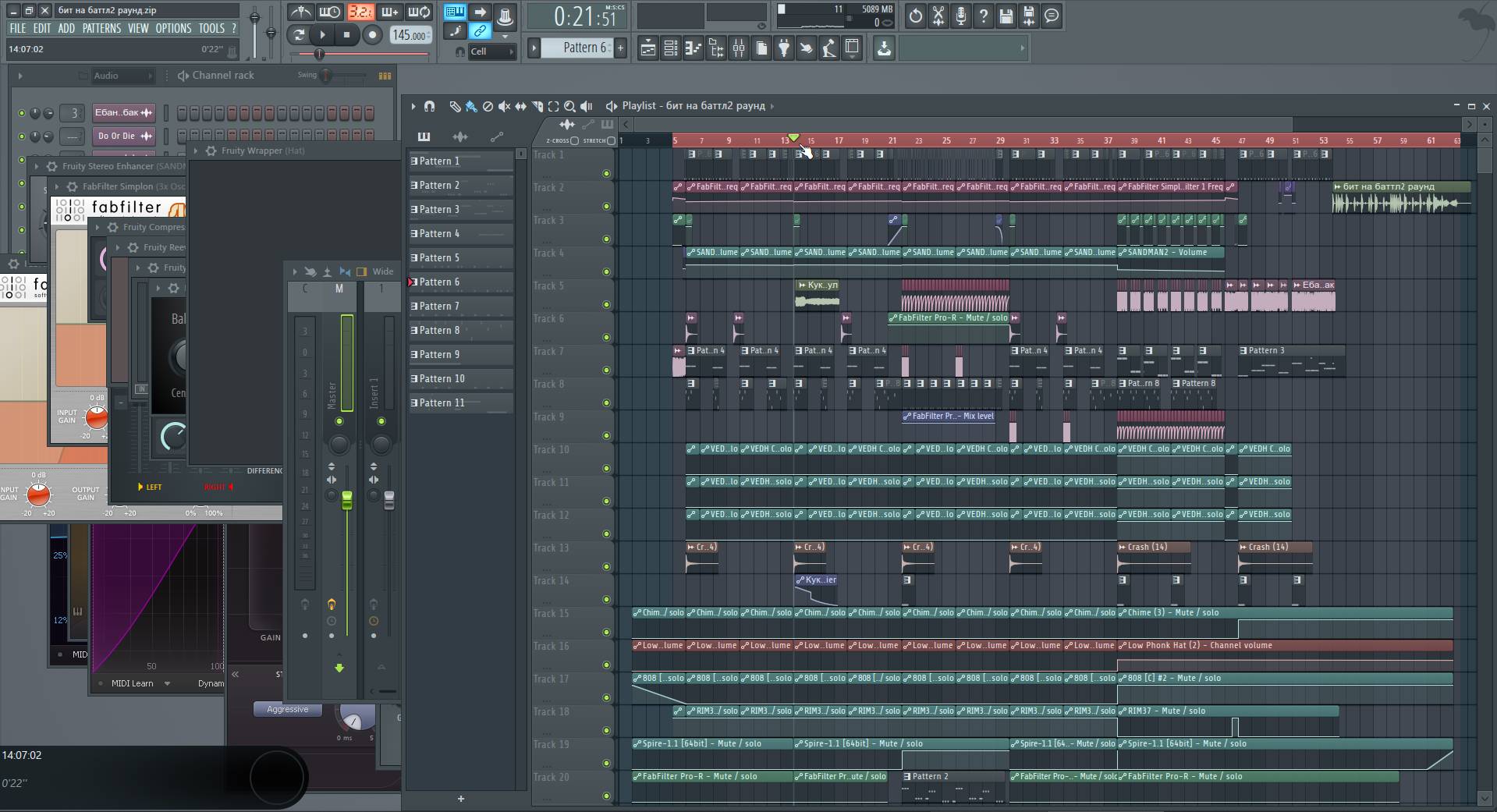This screenshot has width=1497, height=812.
Task: Click the auto-scroll arrow button
Action: point(480,12)
